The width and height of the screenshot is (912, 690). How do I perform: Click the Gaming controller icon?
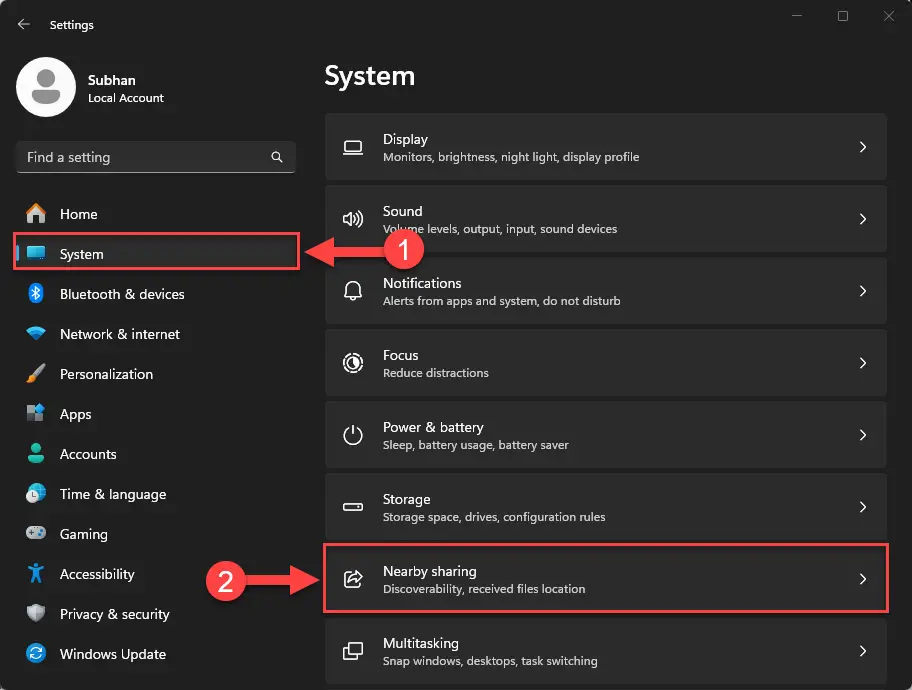pos(36,534)
